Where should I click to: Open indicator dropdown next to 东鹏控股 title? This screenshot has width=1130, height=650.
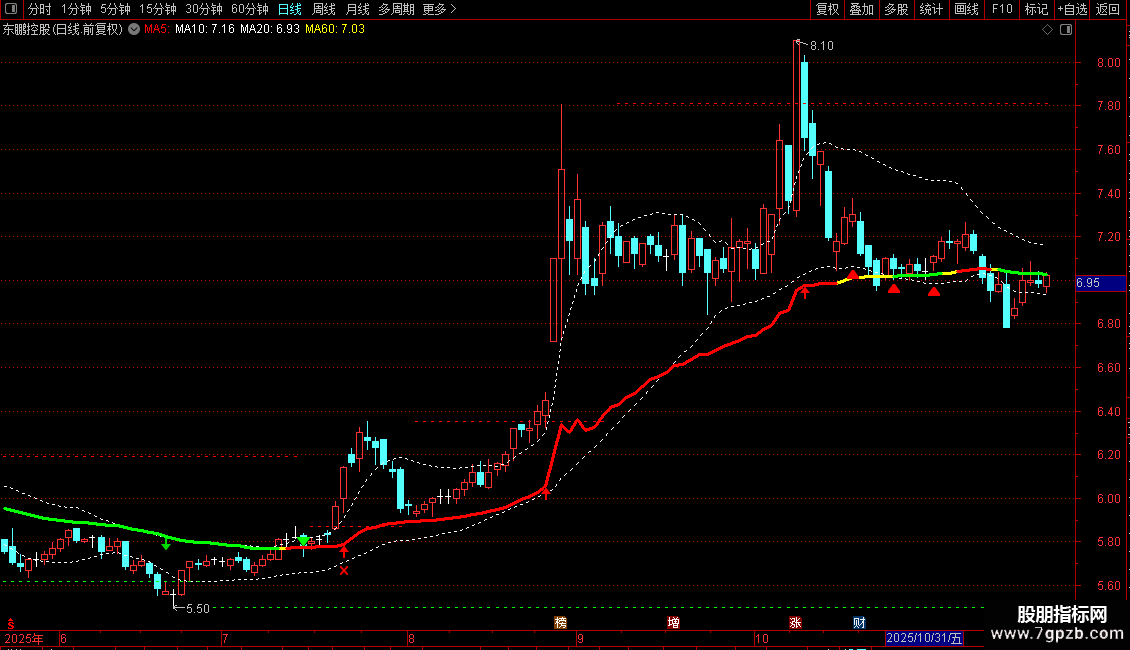coord(134,29)
